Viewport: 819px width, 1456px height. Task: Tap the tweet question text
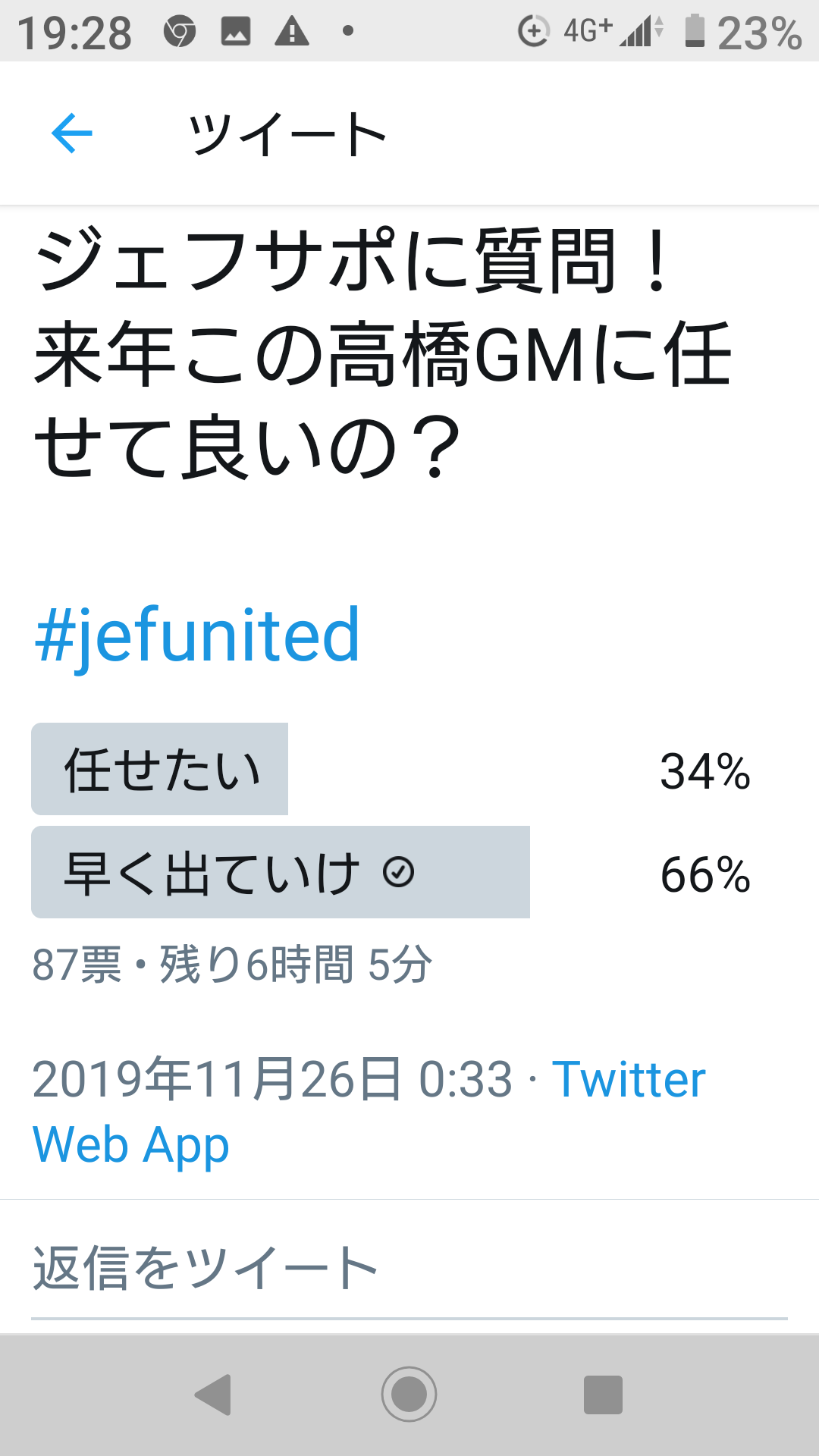pos(383,353)
